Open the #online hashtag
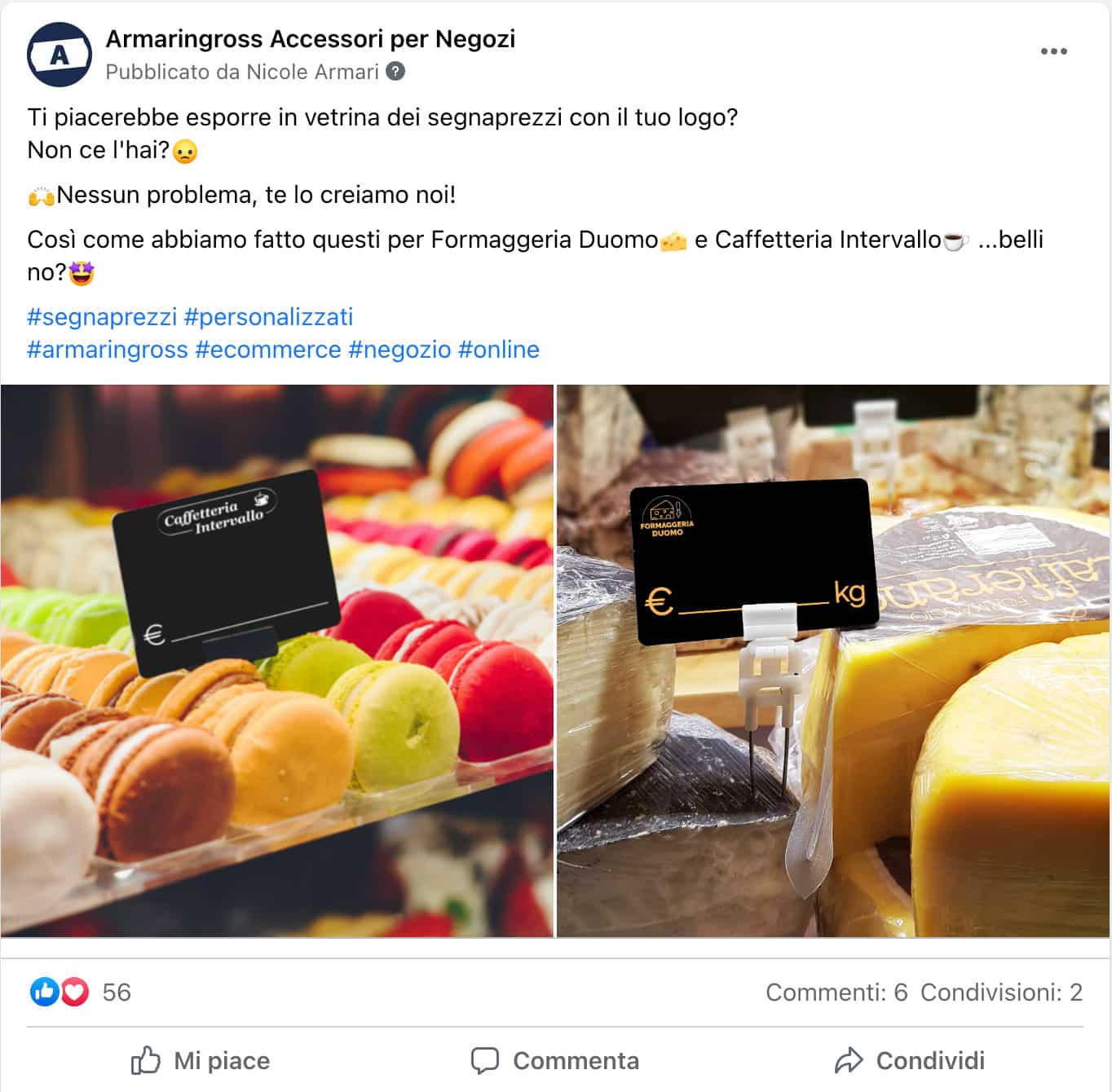The width and height of the screenshot is (1112, 1092). 499,350
